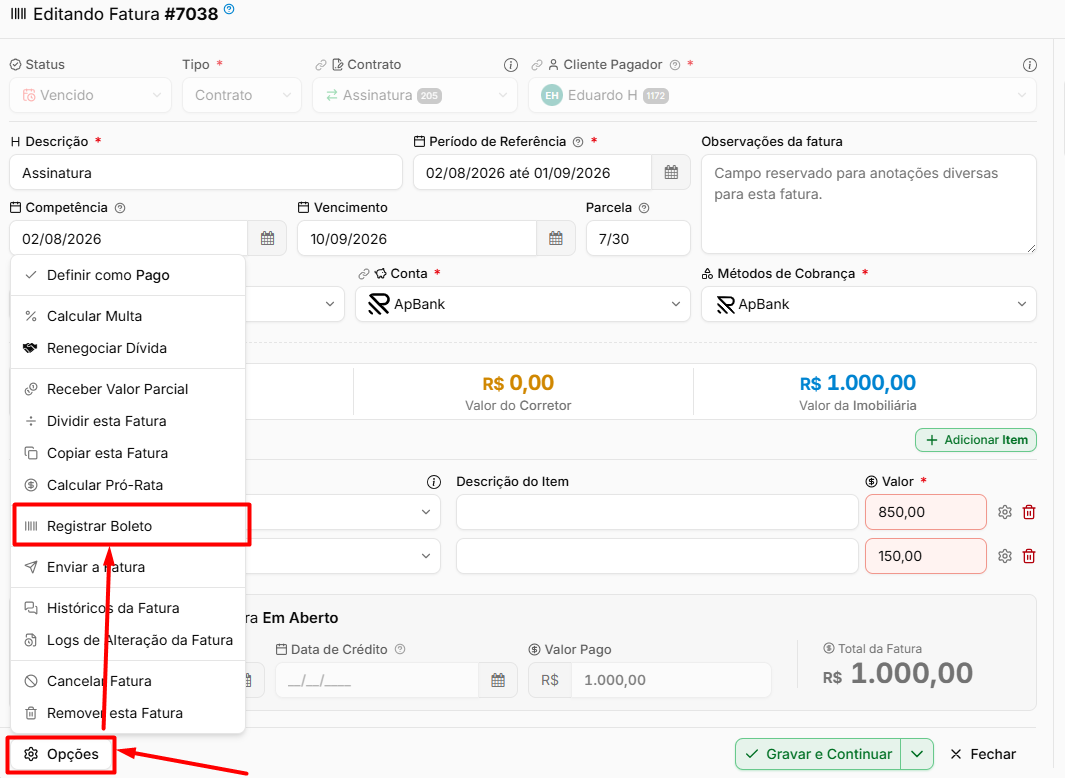Image resolution: width=1065 pixels, height=778 pixels.
Task: Click into the Observações da fatura text area
Action: point(869,204)
